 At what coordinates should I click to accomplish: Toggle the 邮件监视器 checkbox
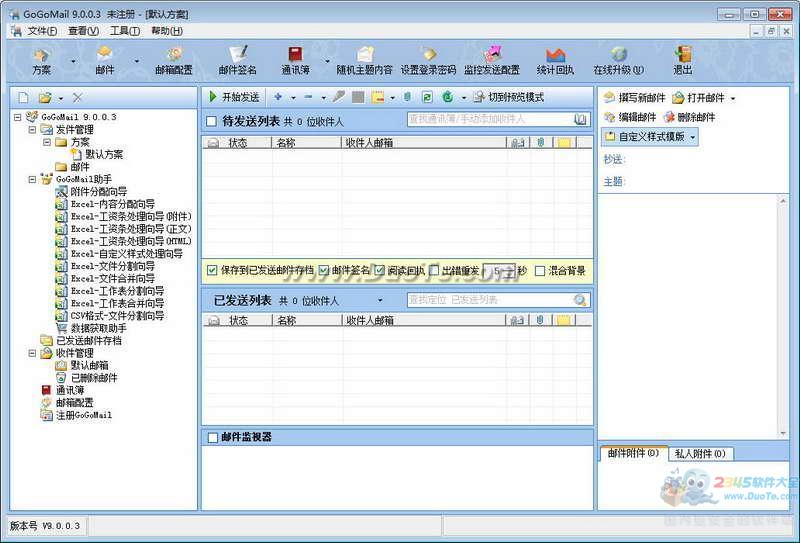(x=213, y=437)
